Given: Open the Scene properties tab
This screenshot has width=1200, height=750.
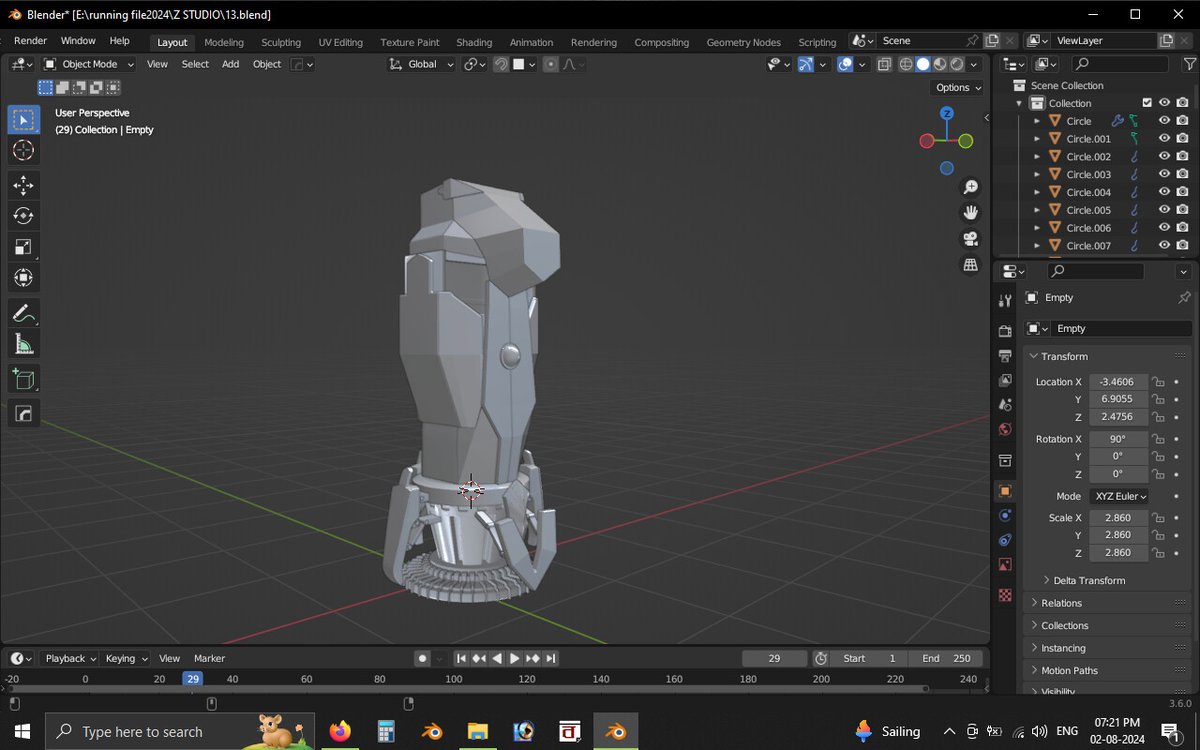Looking at the screenshot, I should (1005, 405).
